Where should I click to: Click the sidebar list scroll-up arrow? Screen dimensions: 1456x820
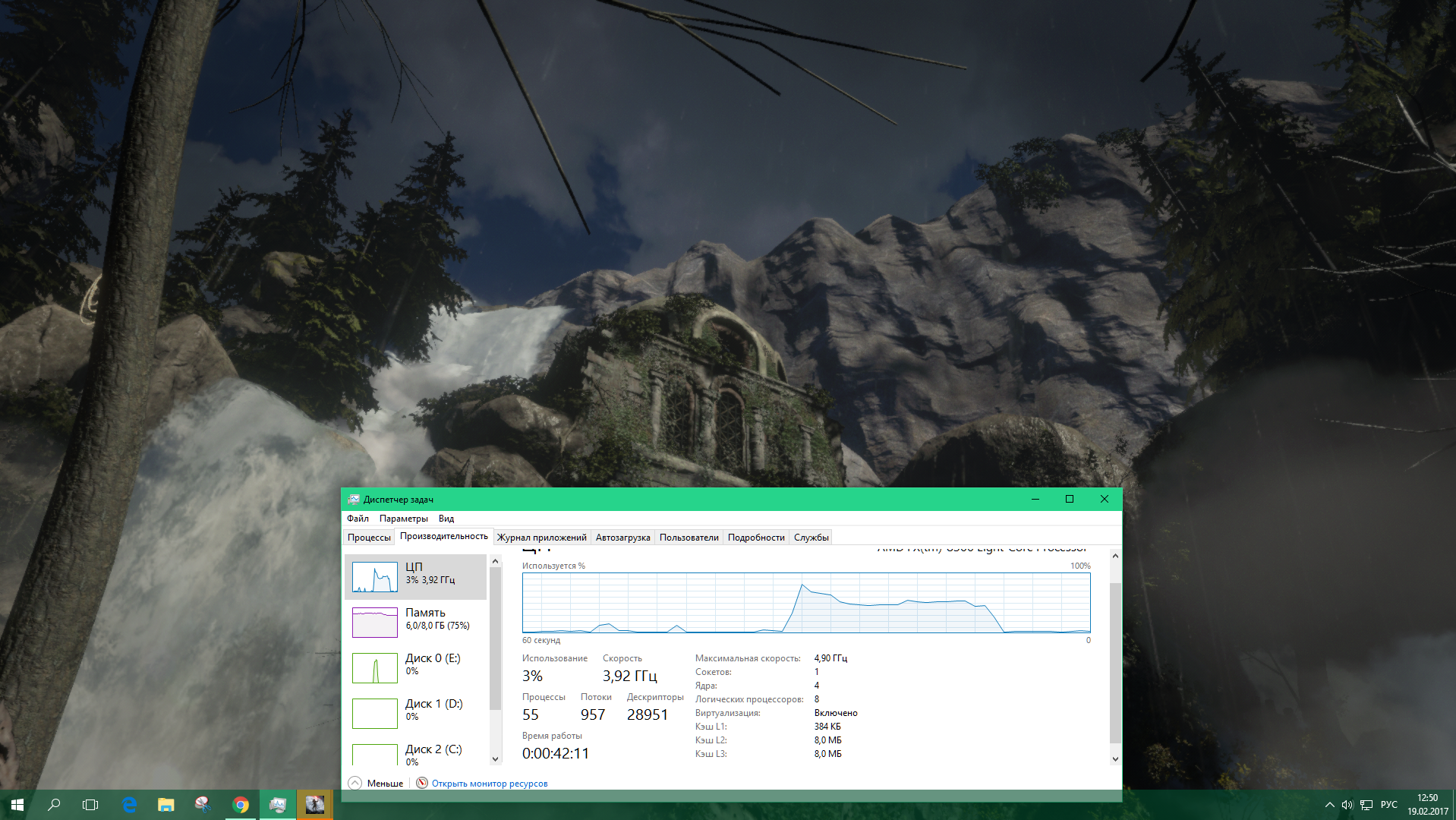496,561
